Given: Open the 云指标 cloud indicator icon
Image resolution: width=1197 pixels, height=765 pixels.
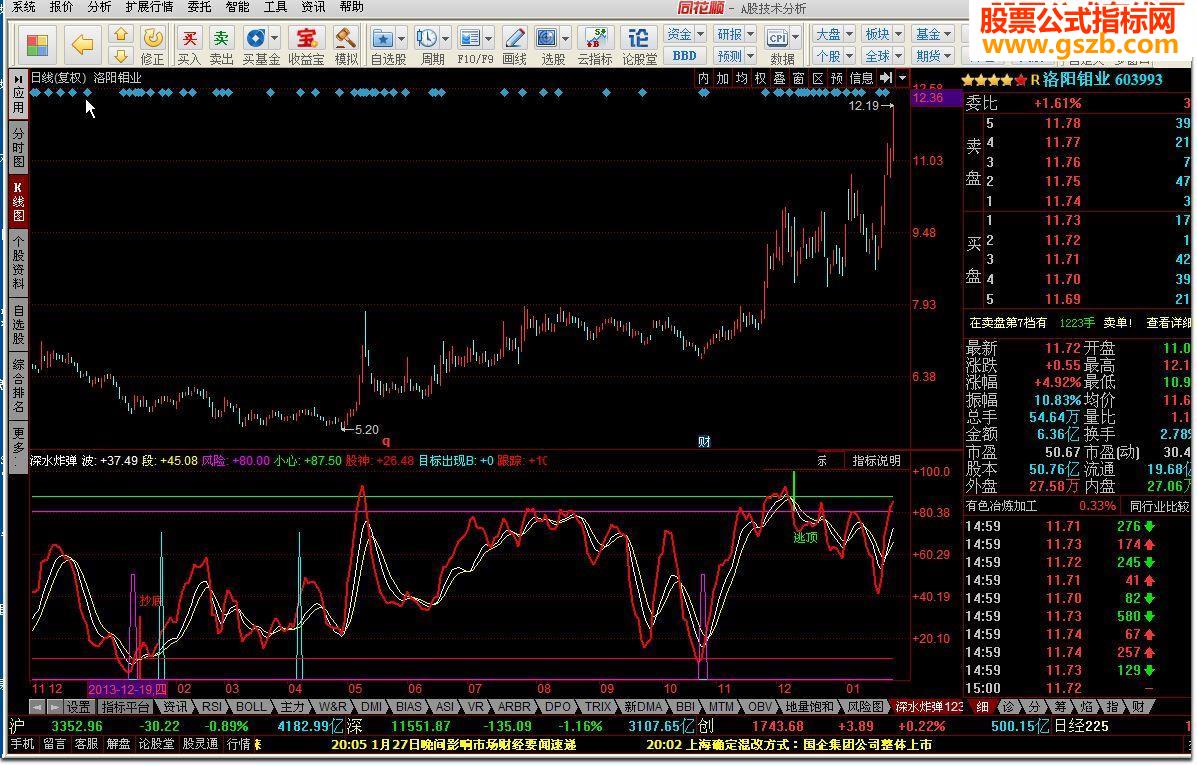Looking at the screenshot, I should (595, 46).
